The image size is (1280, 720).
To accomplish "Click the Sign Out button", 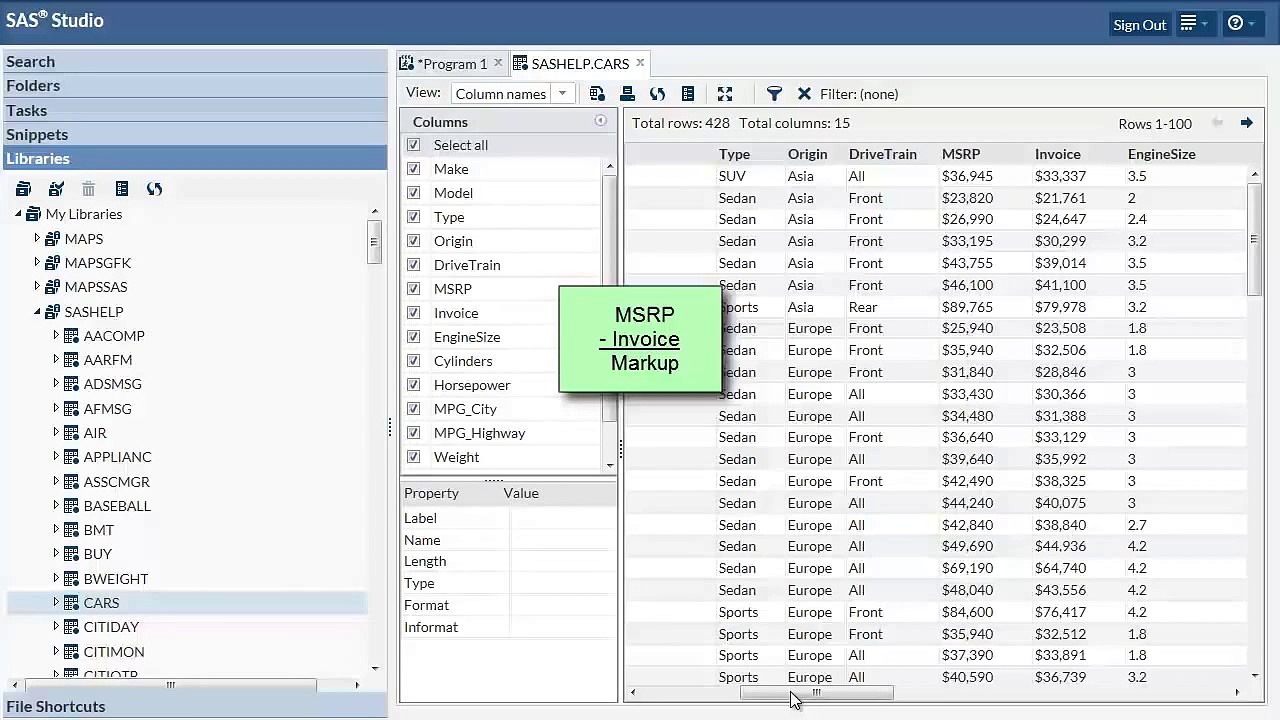I will (1140, 25).
